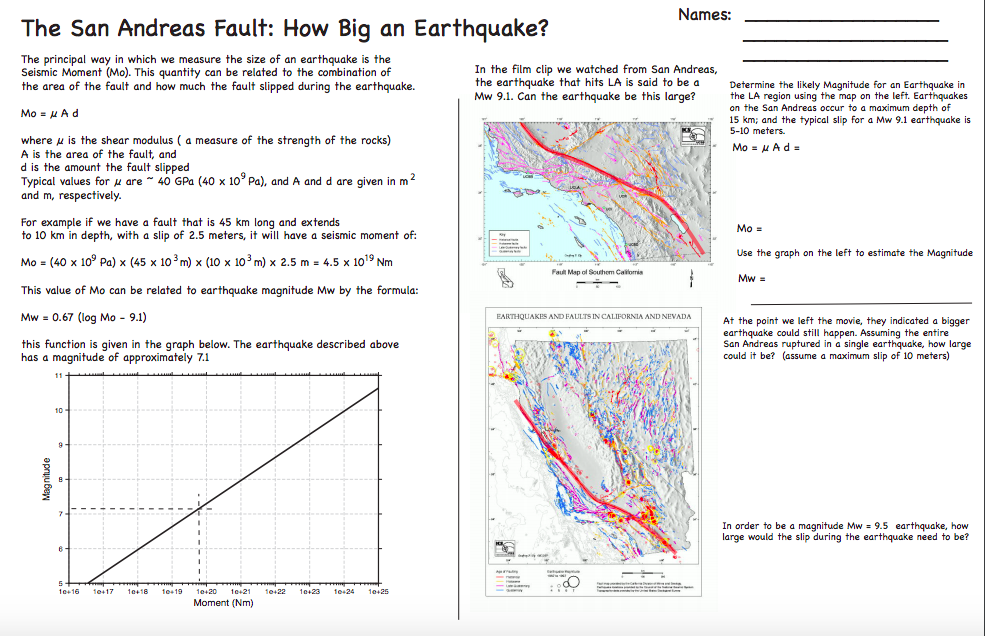The image size is (985, 636).
Task: Click the 'EARTHQUAKES AND FAULTS IN CALIFORNIA AND NEVADA' title
Action: [593, 317]
